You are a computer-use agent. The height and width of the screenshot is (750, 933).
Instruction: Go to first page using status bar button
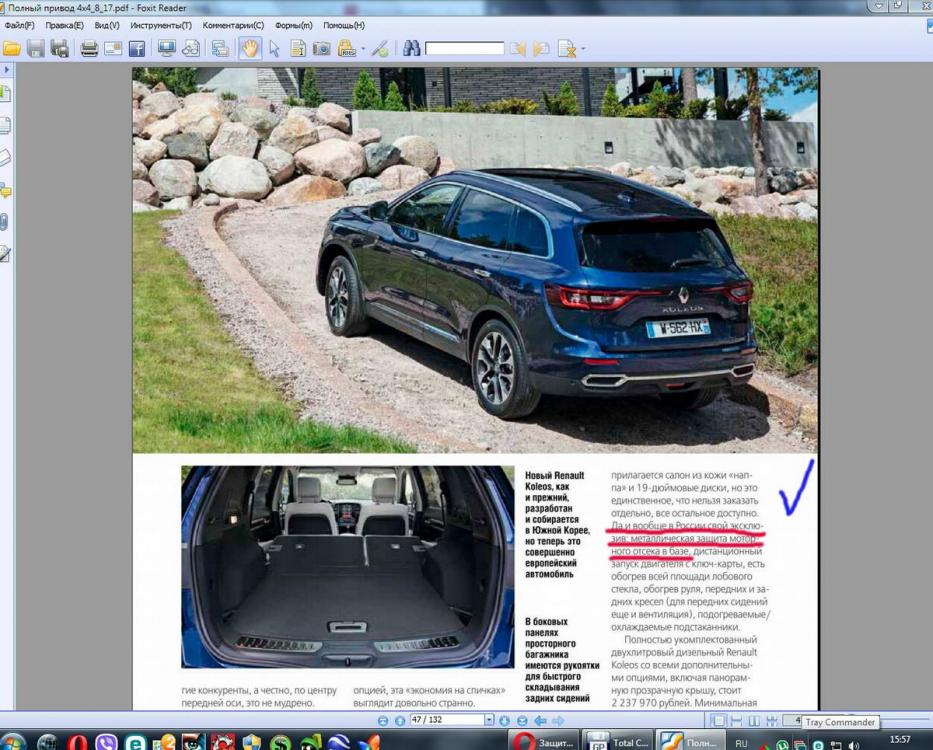pos(383,721)
